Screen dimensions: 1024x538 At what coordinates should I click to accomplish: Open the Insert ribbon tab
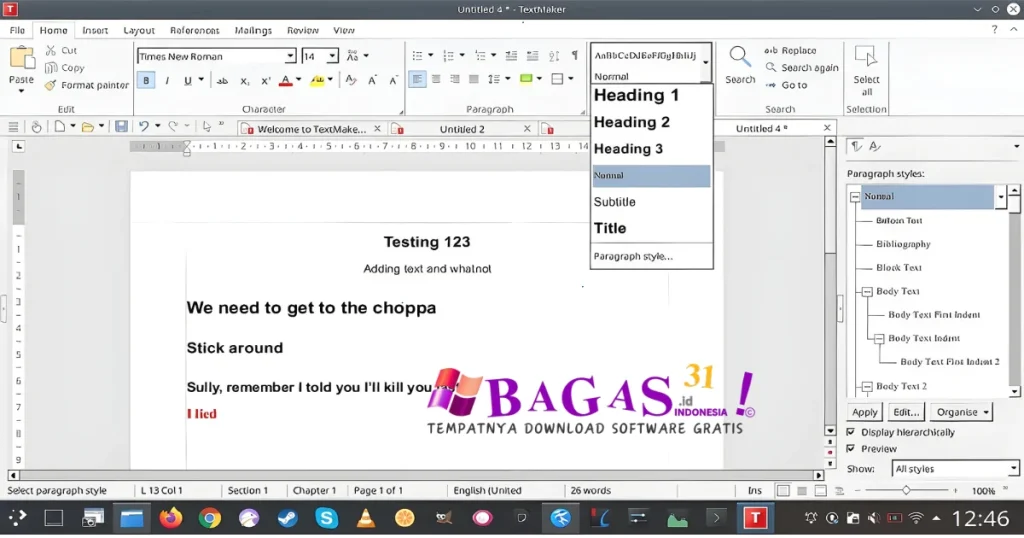coord(95,30)
